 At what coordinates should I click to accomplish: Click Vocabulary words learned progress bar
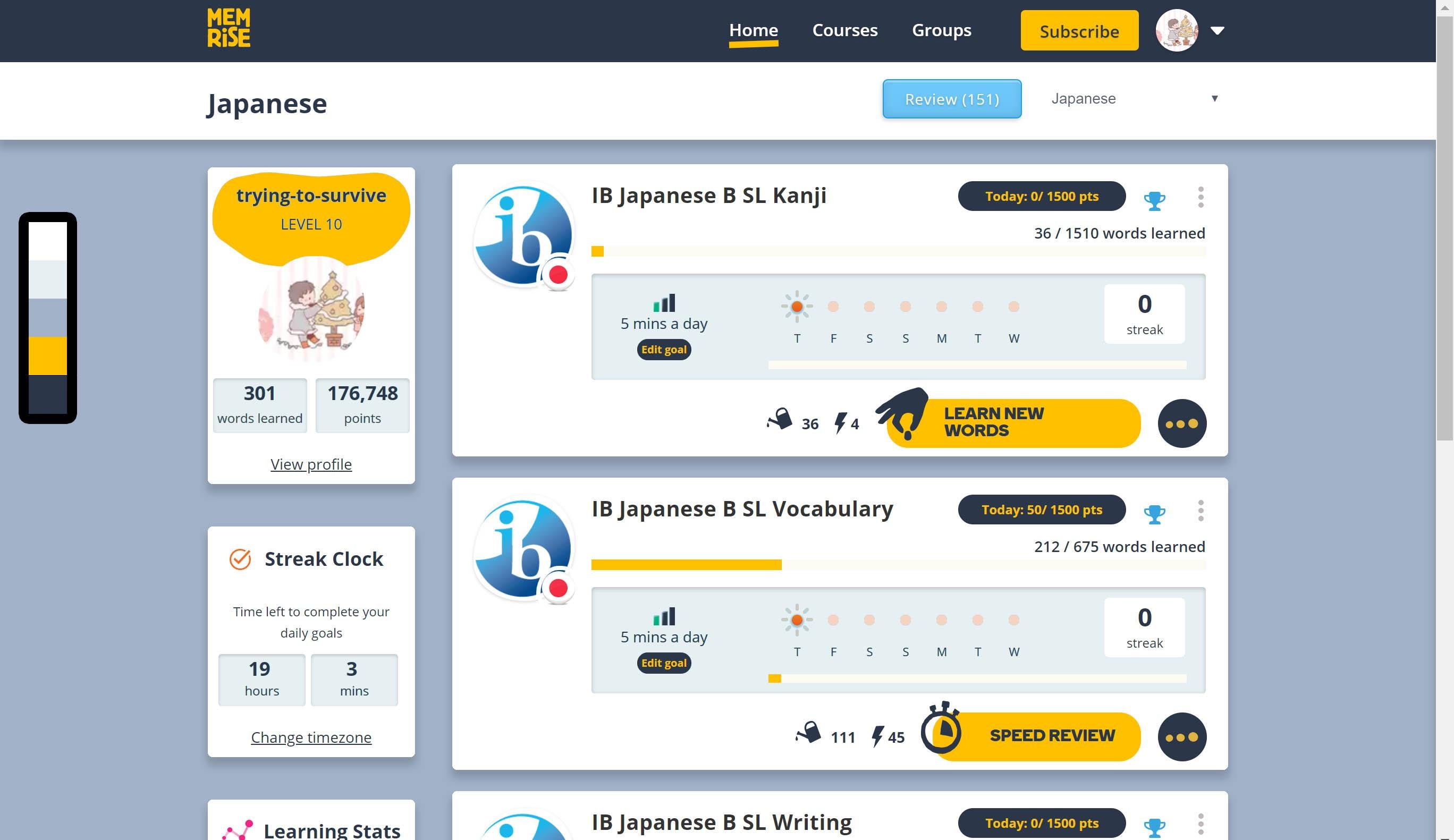pyautogui.click(x=898, y=565)
